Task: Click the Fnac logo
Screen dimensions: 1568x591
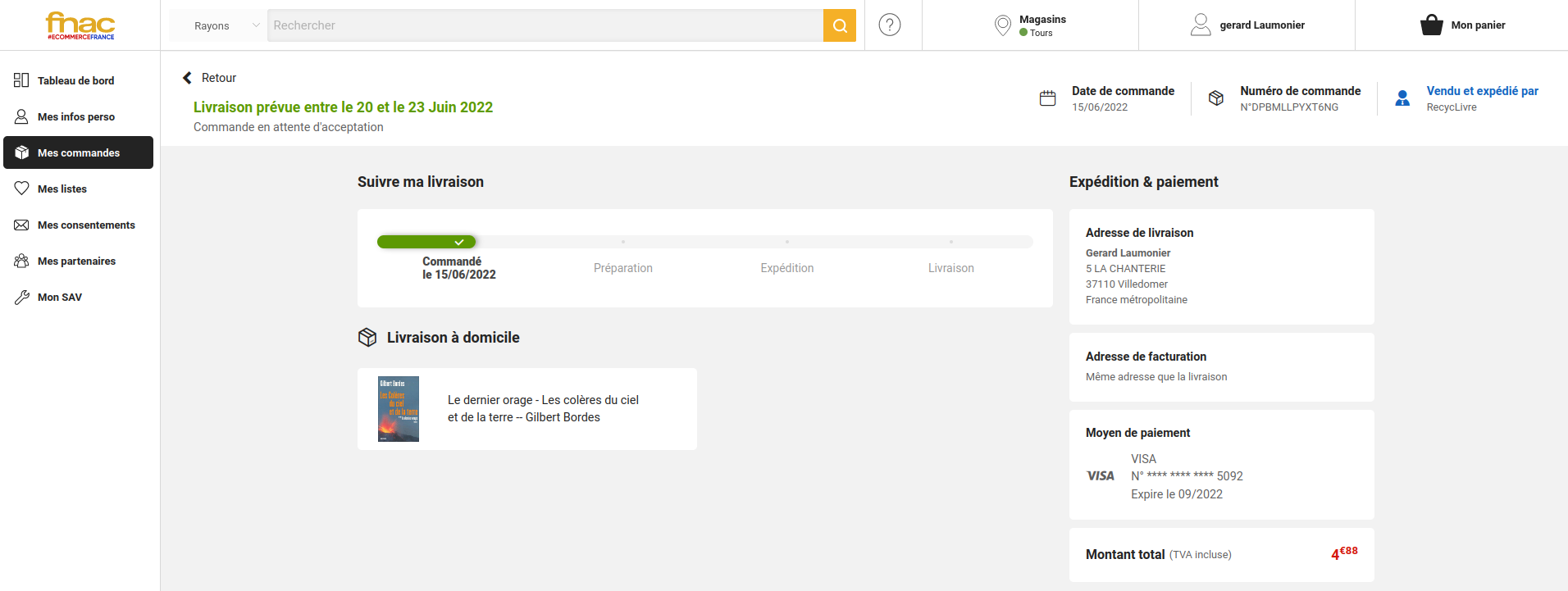Action: [x=80, y=25]
